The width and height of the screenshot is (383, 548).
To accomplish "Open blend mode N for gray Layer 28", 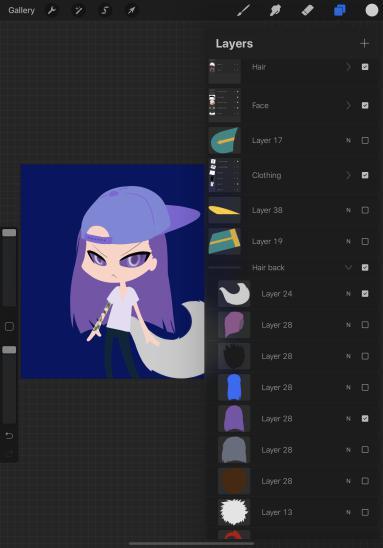I will pyautogui.click(x=348, y=450).
